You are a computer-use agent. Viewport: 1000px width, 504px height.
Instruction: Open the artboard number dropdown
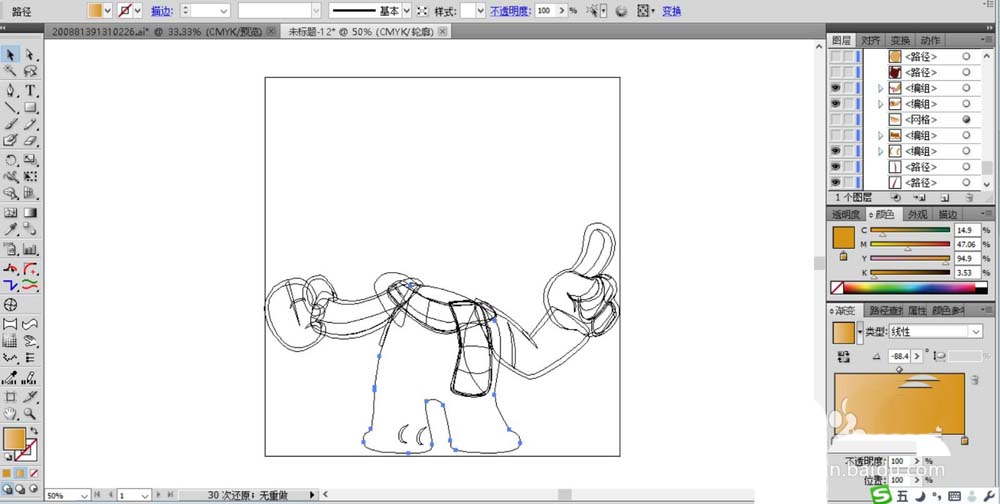[145, 496]
